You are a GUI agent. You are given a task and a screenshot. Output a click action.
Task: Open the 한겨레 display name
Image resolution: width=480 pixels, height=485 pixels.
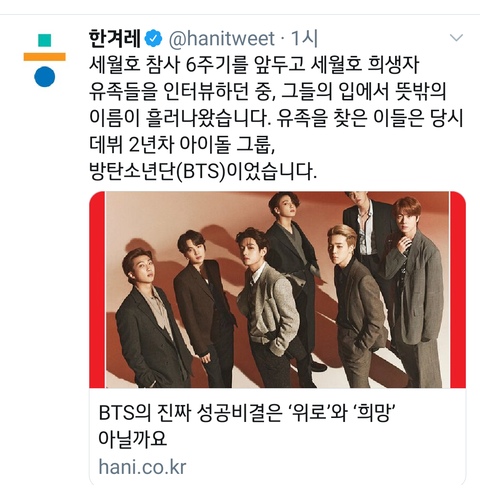click(115, 38)
